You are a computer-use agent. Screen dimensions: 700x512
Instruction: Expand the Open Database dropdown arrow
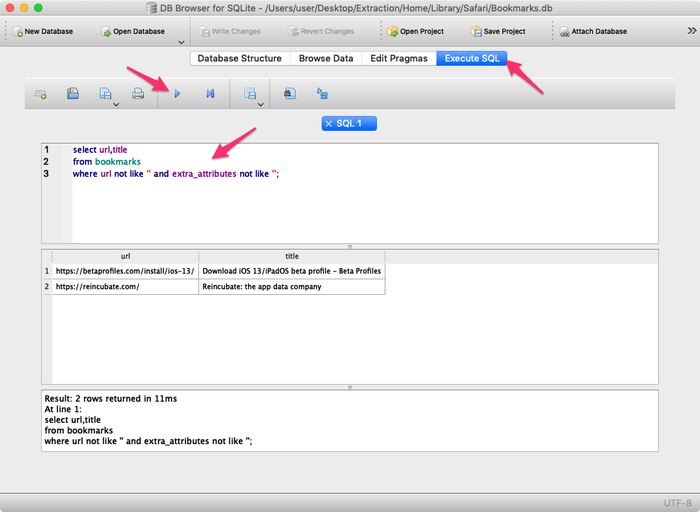point(181,42)
